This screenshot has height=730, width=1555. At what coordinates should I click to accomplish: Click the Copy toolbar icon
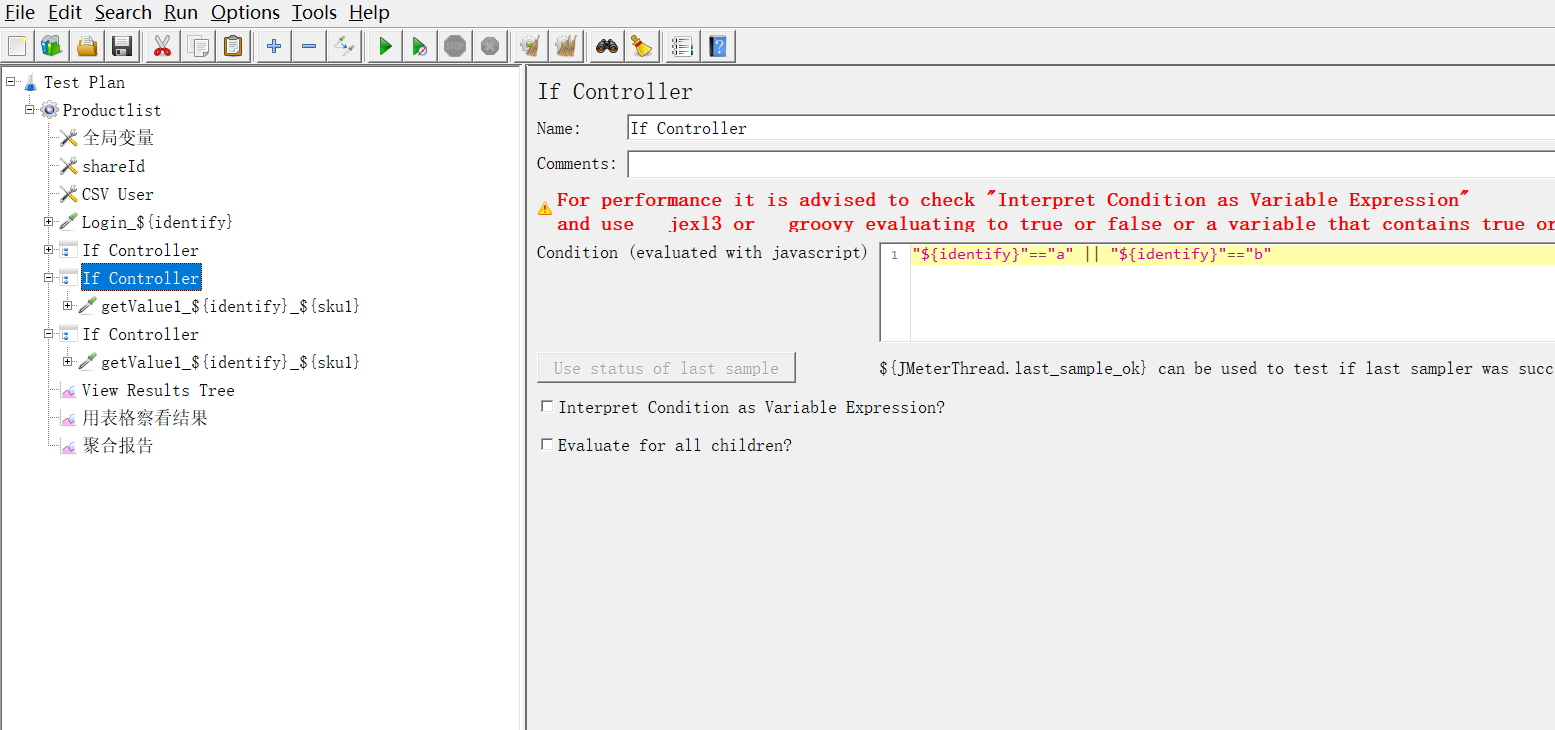[x=198, y=46]
